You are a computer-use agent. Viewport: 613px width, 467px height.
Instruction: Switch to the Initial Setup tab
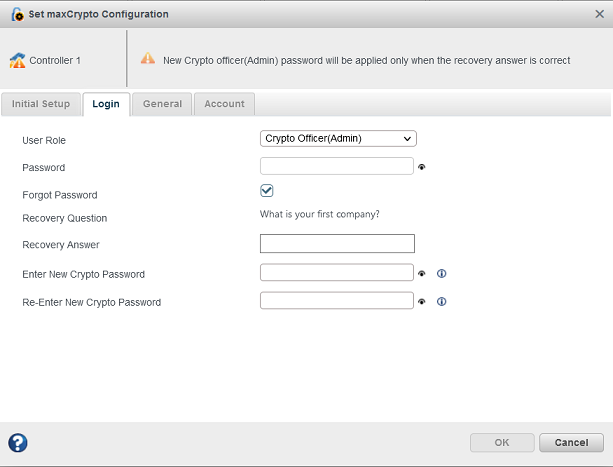coord(41,104)
